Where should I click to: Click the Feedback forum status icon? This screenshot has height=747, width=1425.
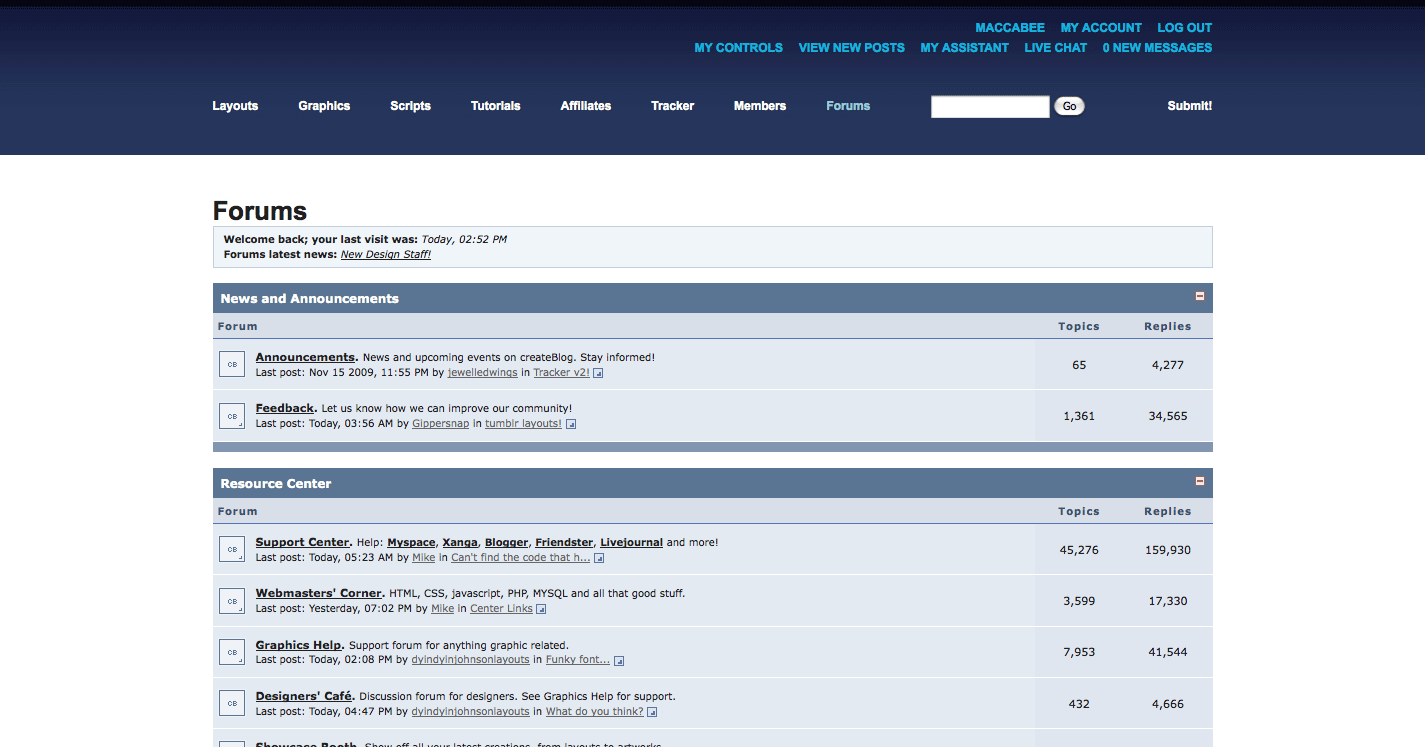pyautogui.click(x=232, y=415)
